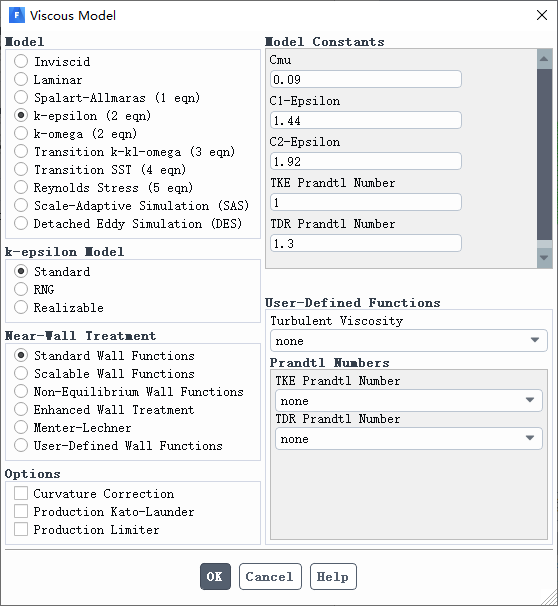
Task: Click the OK button
Action: click(x=215, y=576)
